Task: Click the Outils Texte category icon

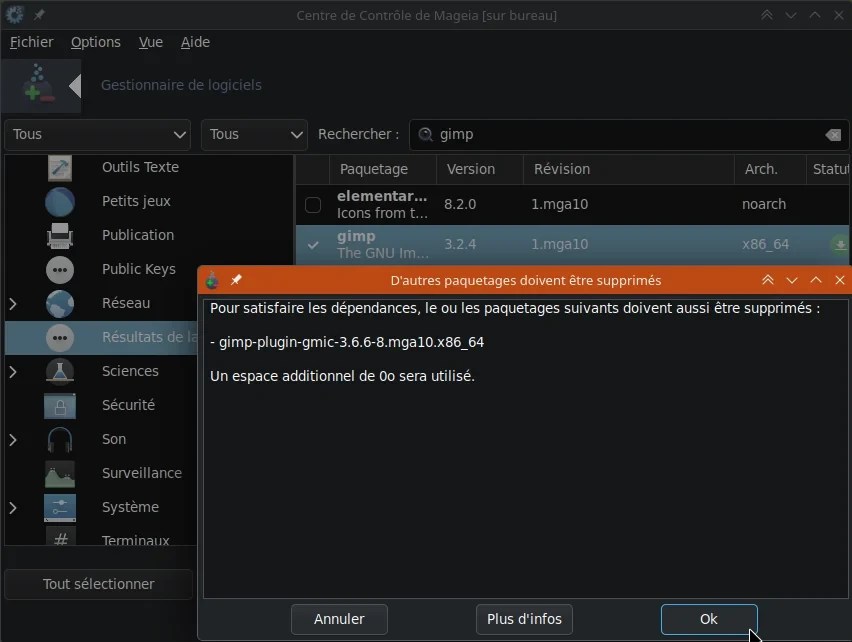Action: click(x=60, y=168)
